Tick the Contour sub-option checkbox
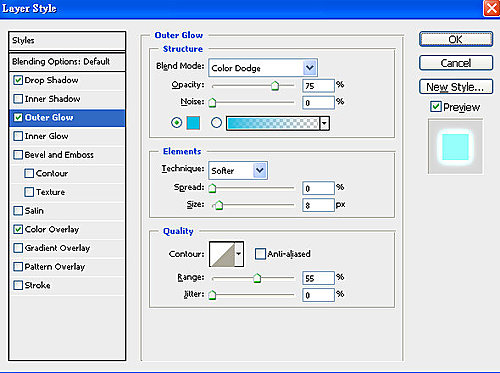500x373 pixels. click(x=29, y=174)
